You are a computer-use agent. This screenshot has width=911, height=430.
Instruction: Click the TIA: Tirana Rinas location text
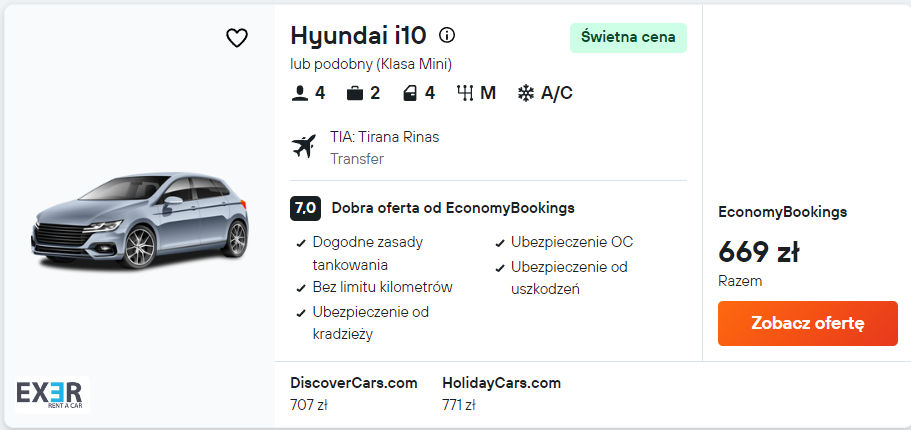(384, 137)
